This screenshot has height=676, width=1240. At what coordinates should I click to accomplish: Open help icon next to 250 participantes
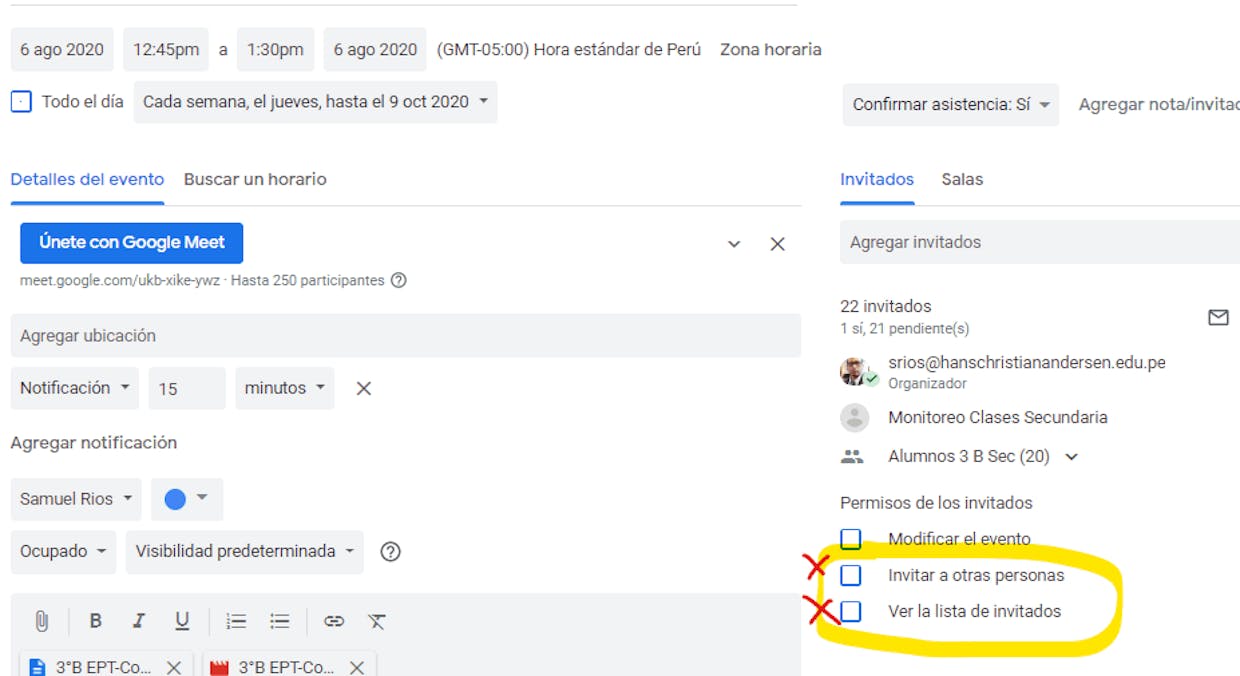pos(398,281)
